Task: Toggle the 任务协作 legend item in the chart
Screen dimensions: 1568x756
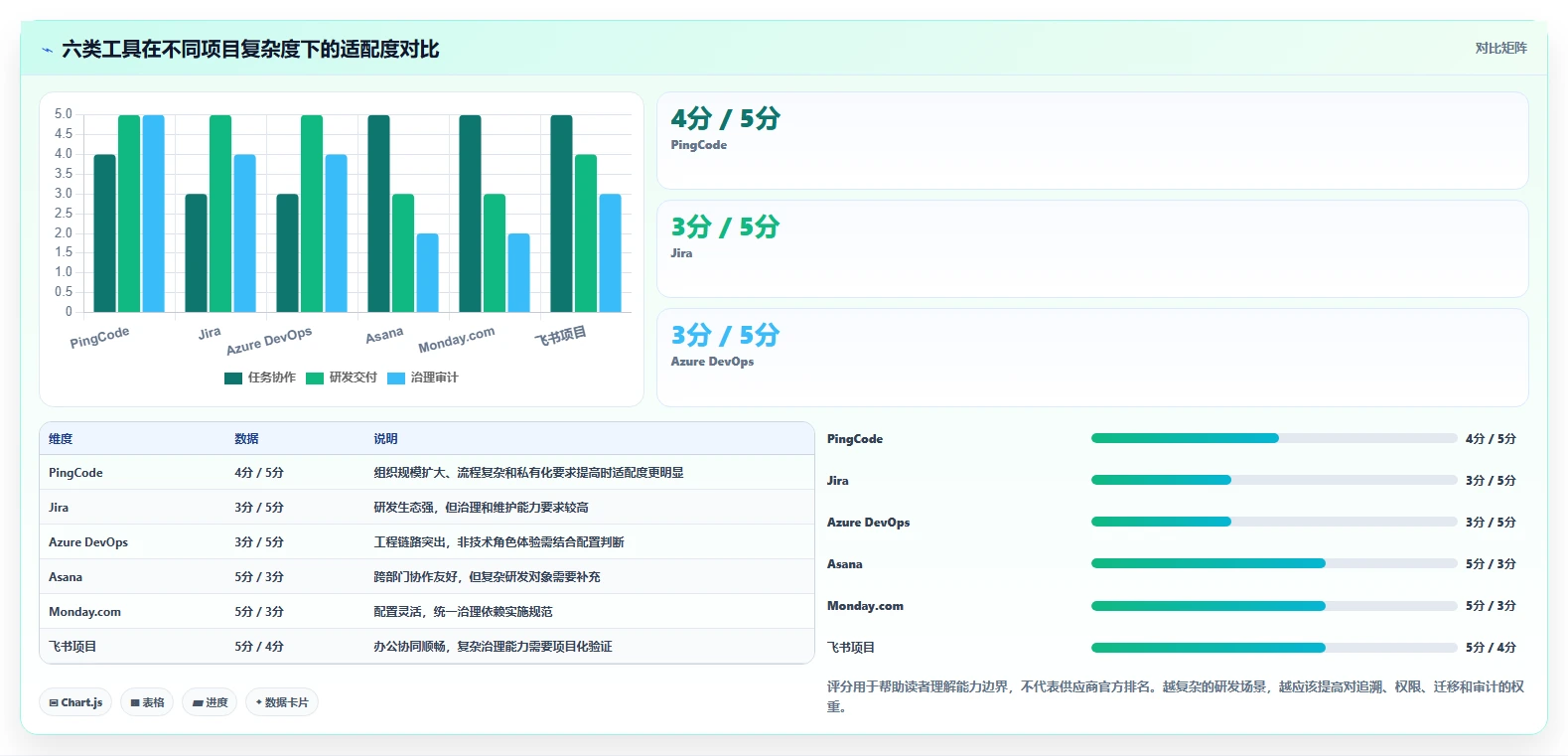Action: pyautogui.click(x=260, y=378)
